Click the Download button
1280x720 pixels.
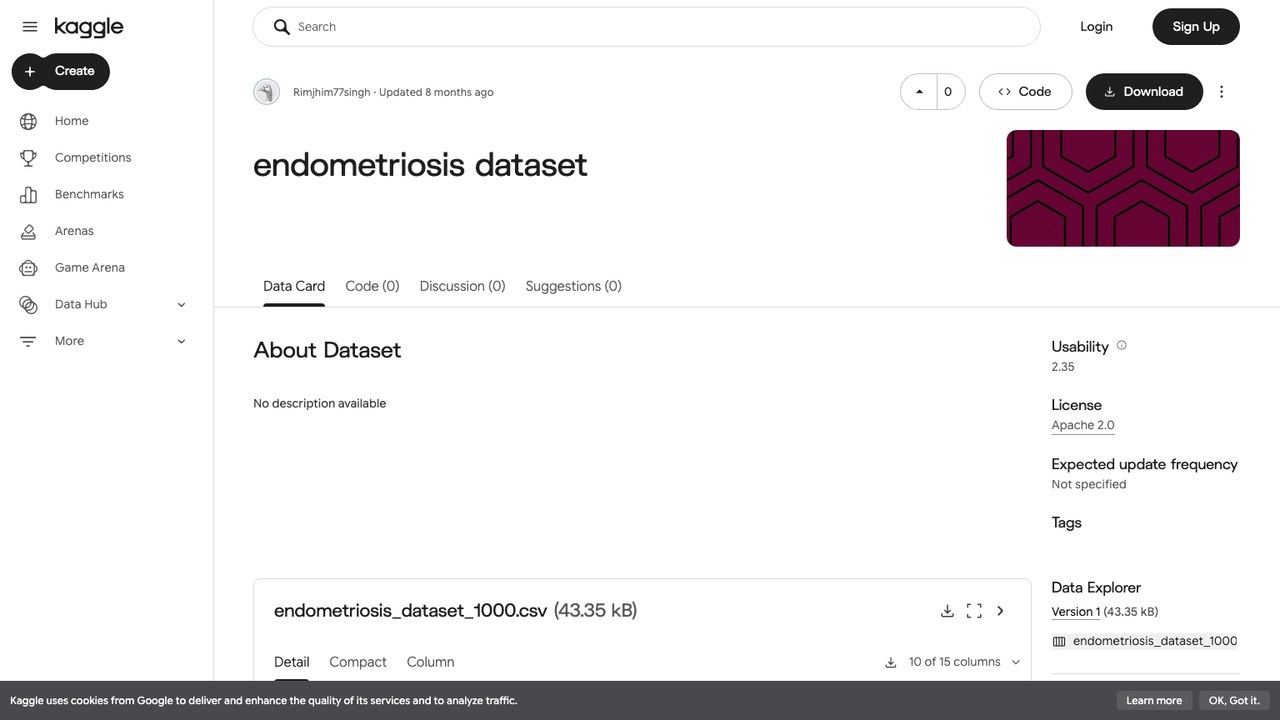click(x=1144, y=92)
